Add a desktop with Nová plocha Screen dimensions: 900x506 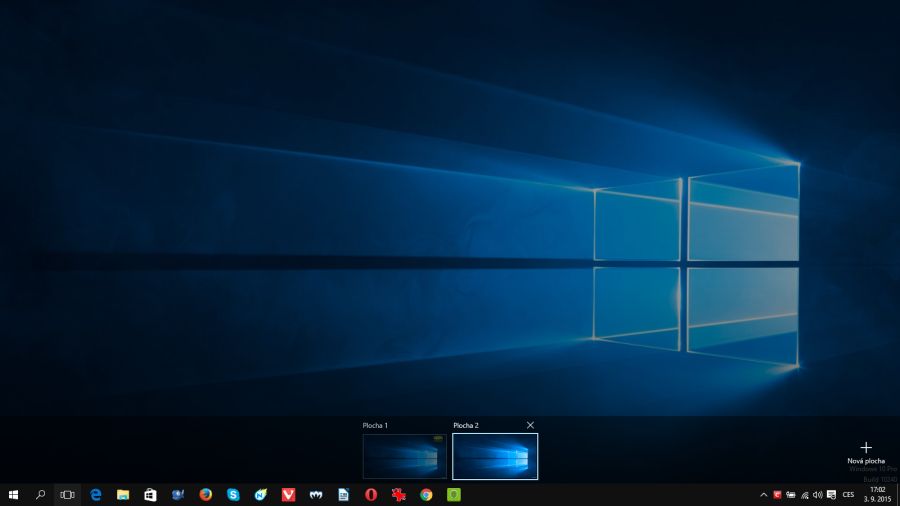866,452
